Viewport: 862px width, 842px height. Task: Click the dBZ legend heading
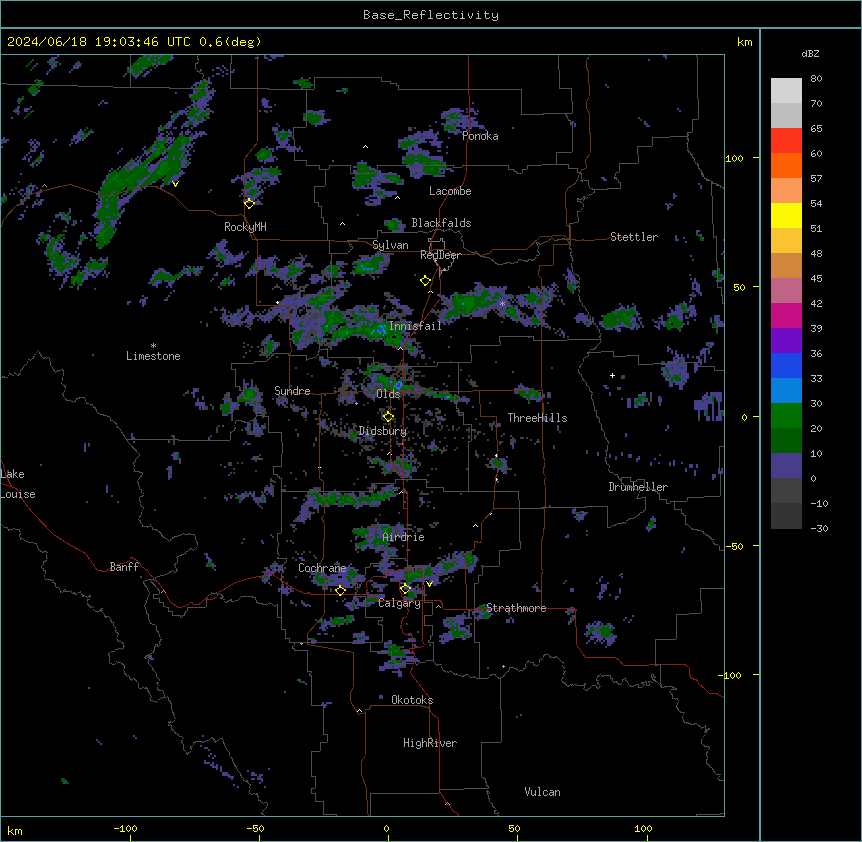[810, 53]
